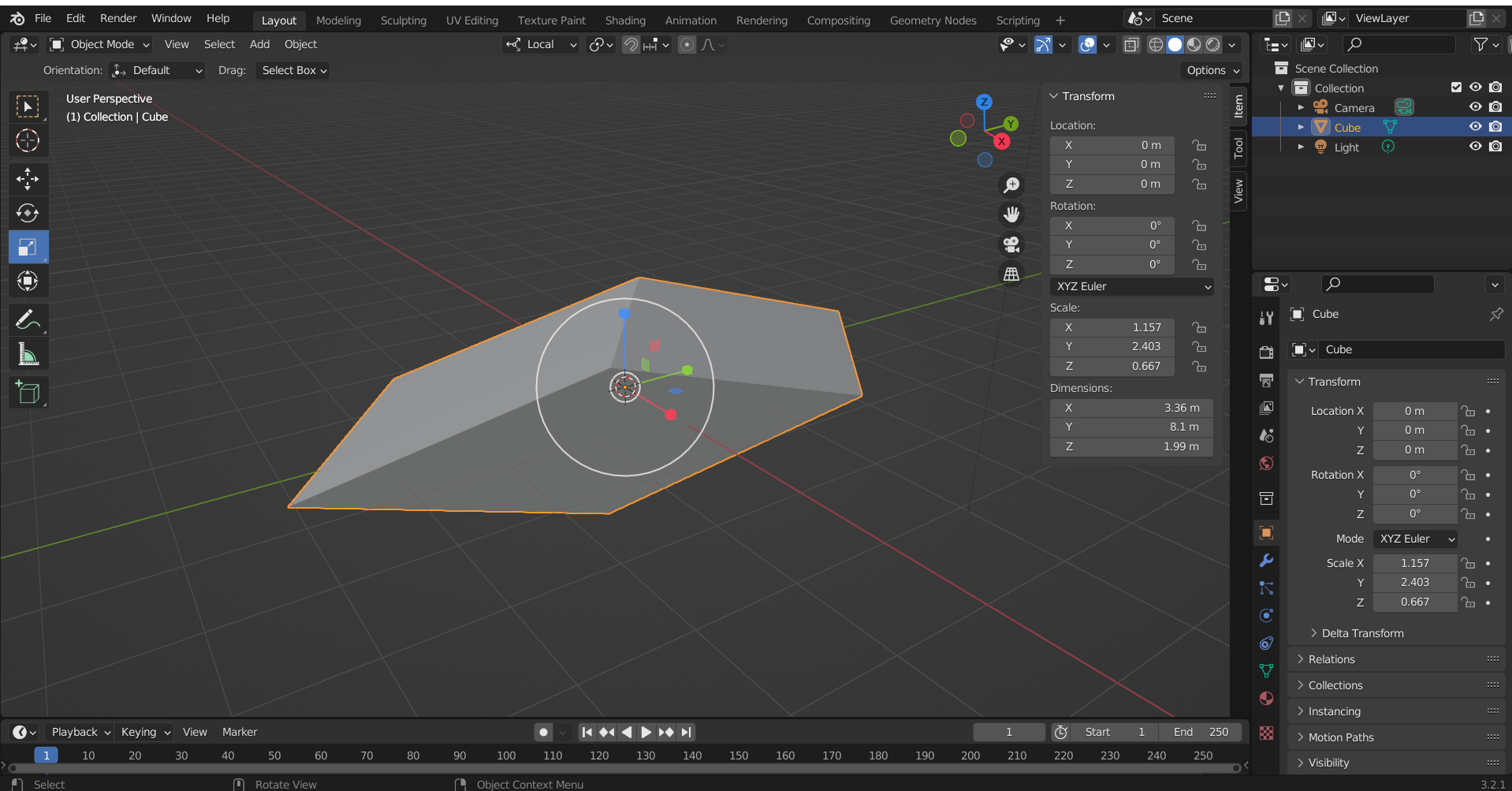Open the Local transform orientation dropdown
1512x791 pixels.
(541, 45)
